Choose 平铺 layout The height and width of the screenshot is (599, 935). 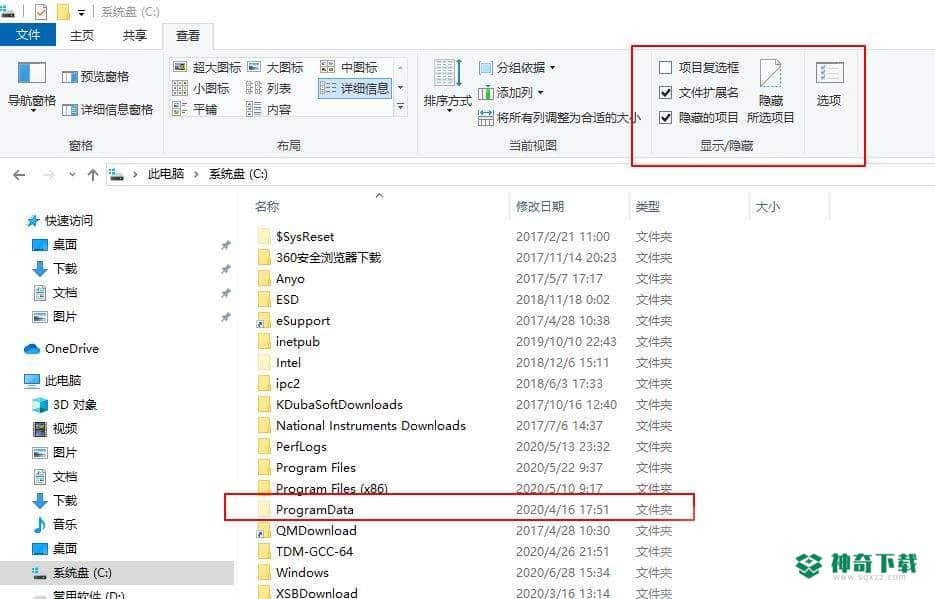click(194, 109)
